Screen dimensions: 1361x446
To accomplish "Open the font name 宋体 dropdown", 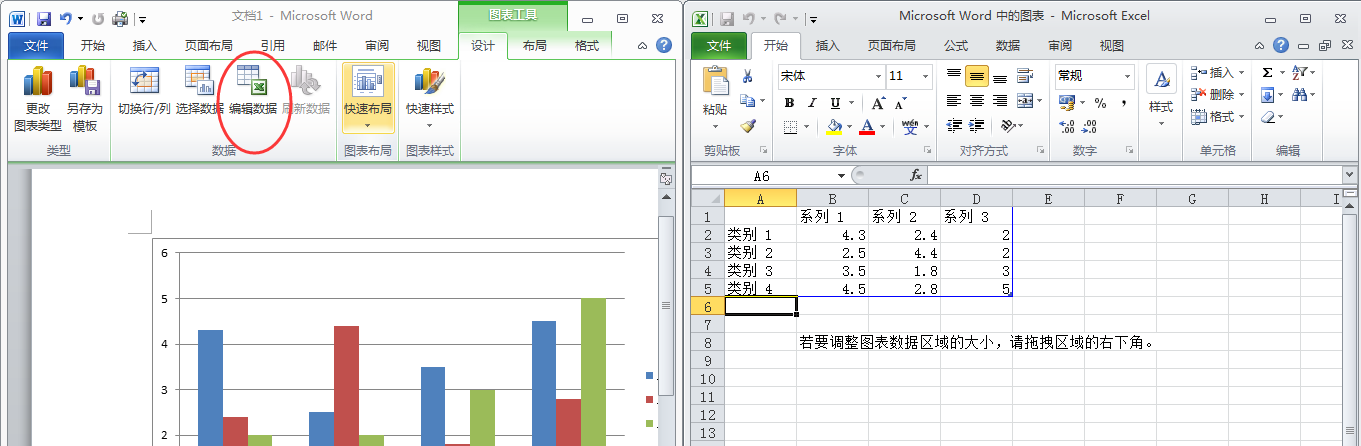I will point(878,76).
